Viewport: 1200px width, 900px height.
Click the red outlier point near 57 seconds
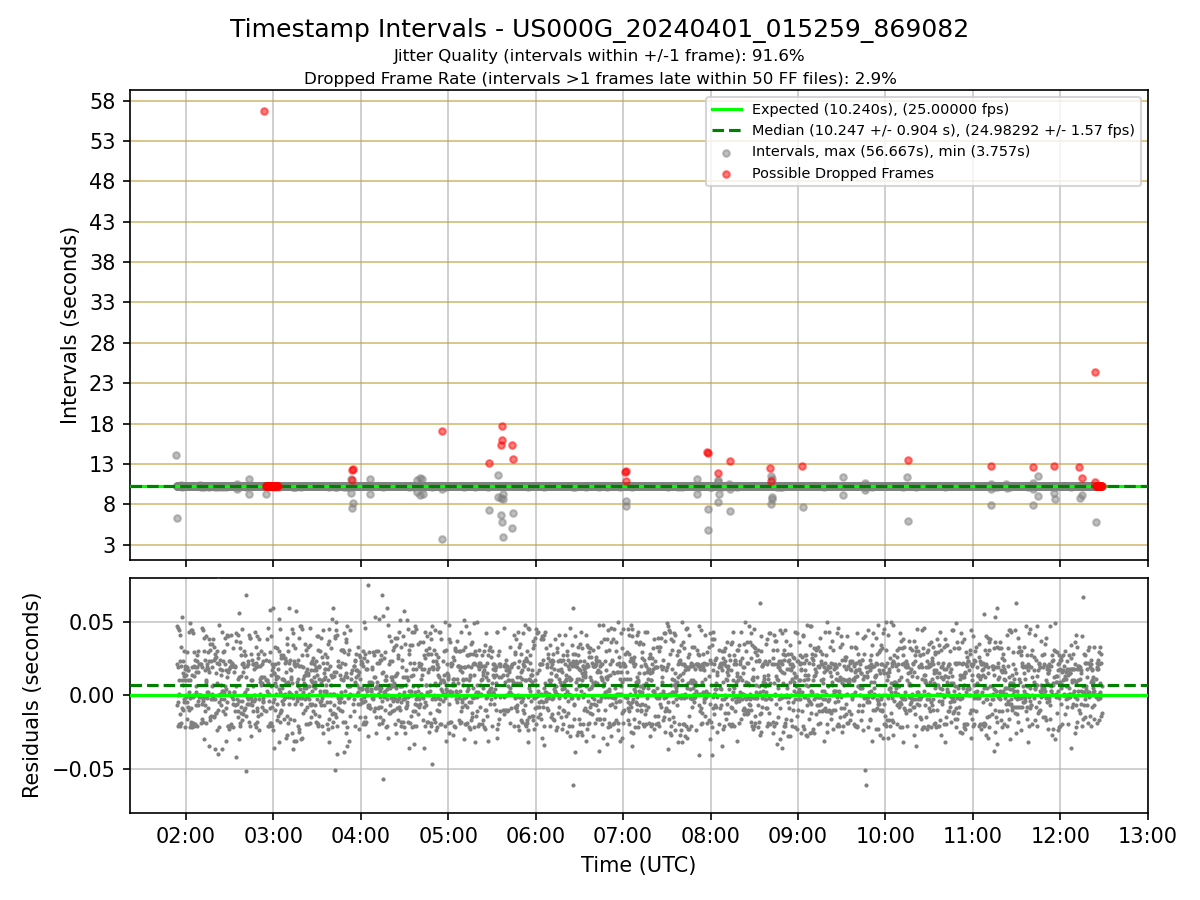[x=264, y=111]
